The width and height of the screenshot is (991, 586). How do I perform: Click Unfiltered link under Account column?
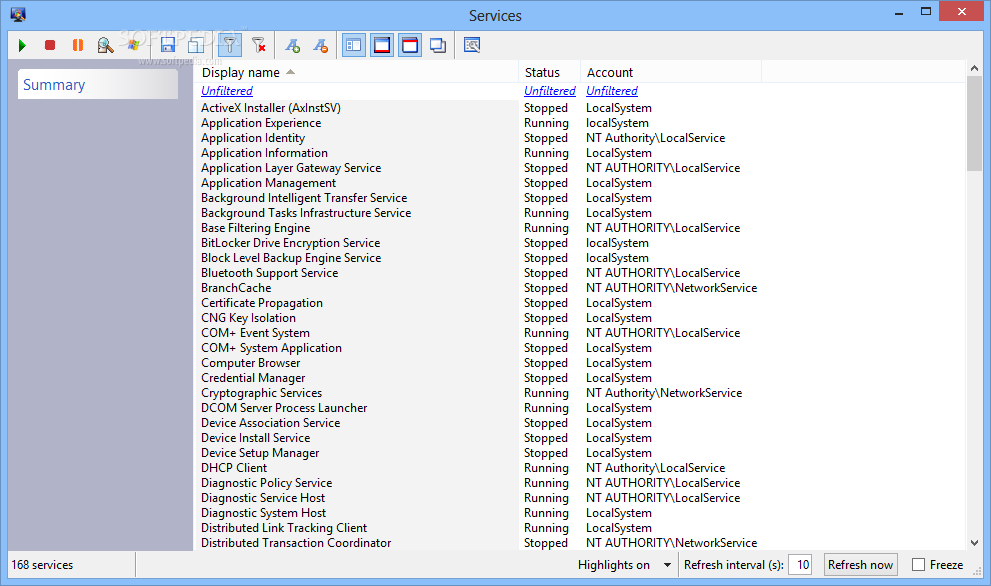click(612, 91)
